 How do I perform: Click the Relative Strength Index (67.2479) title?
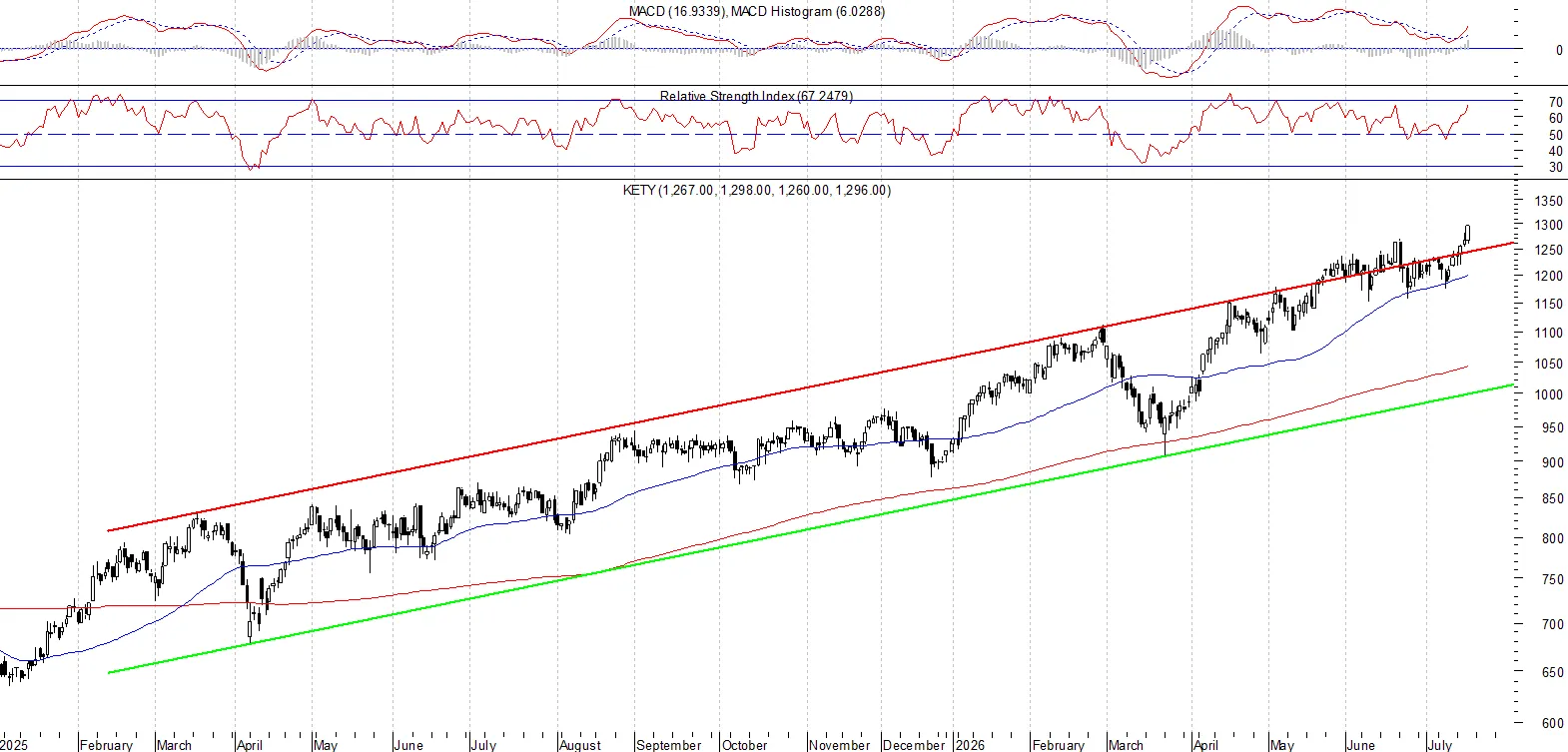756,96
